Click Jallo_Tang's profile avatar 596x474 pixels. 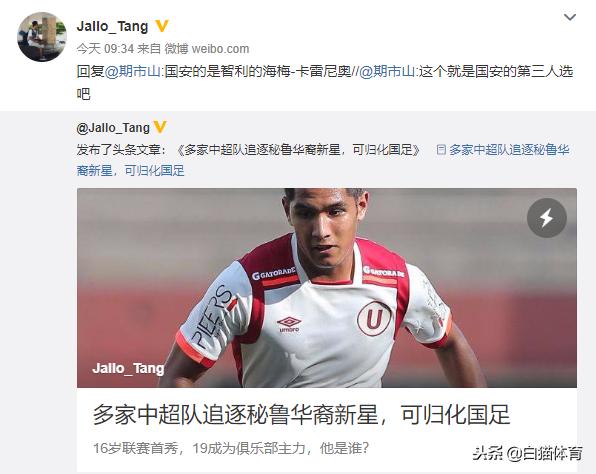[x=42, y=36]
